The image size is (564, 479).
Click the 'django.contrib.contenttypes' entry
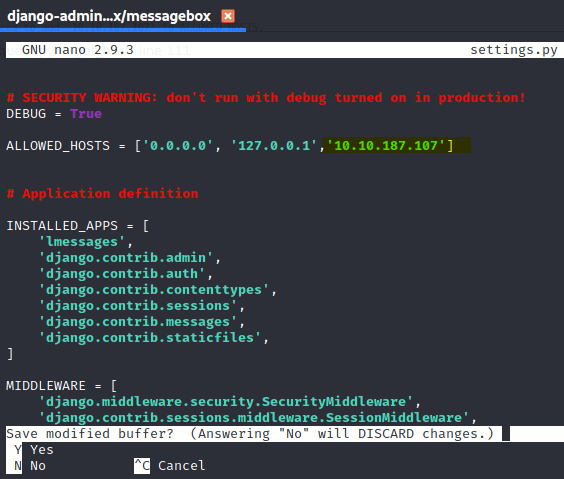(x=154, y=290)
